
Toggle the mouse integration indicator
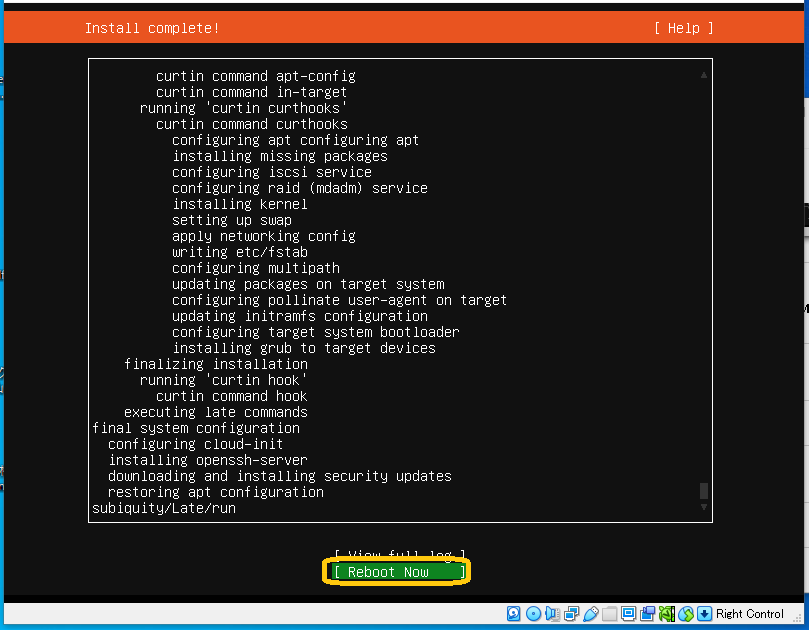coord(685,614)
